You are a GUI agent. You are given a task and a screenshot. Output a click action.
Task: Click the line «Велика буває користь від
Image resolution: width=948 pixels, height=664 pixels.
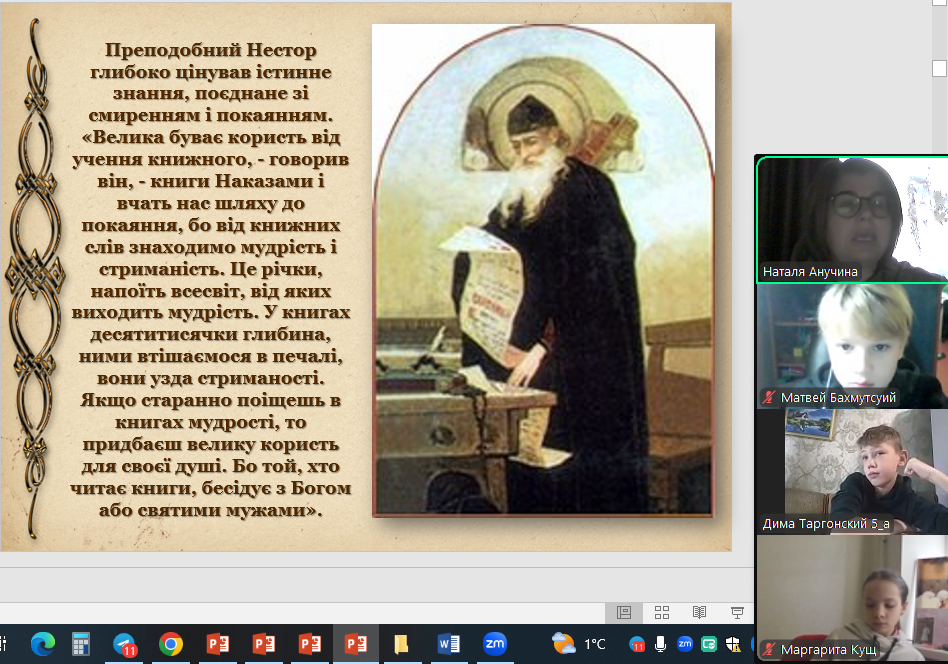[x=211, y=137]
